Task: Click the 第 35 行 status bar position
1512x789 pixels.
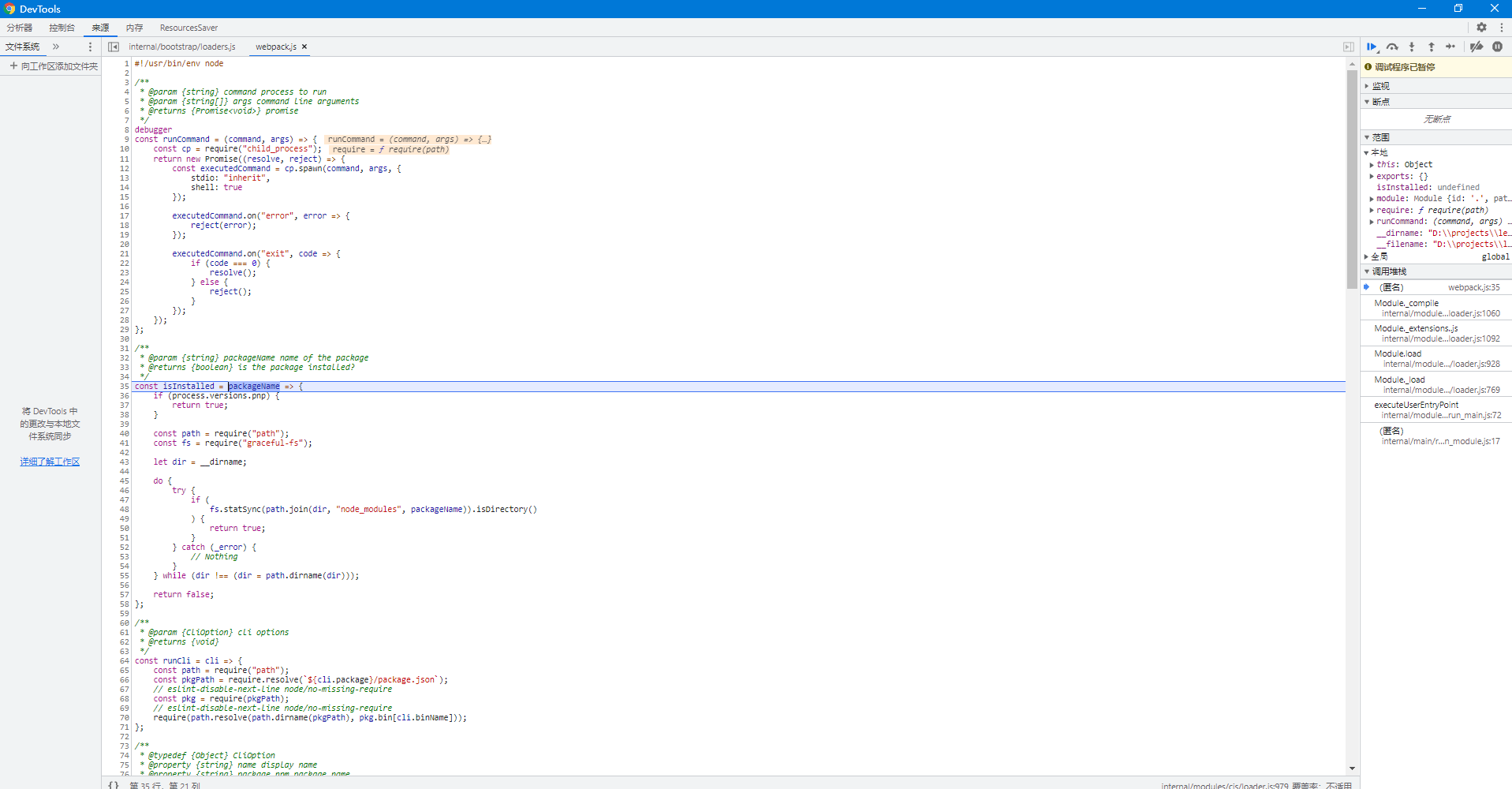Action: [x=165, y=785]
